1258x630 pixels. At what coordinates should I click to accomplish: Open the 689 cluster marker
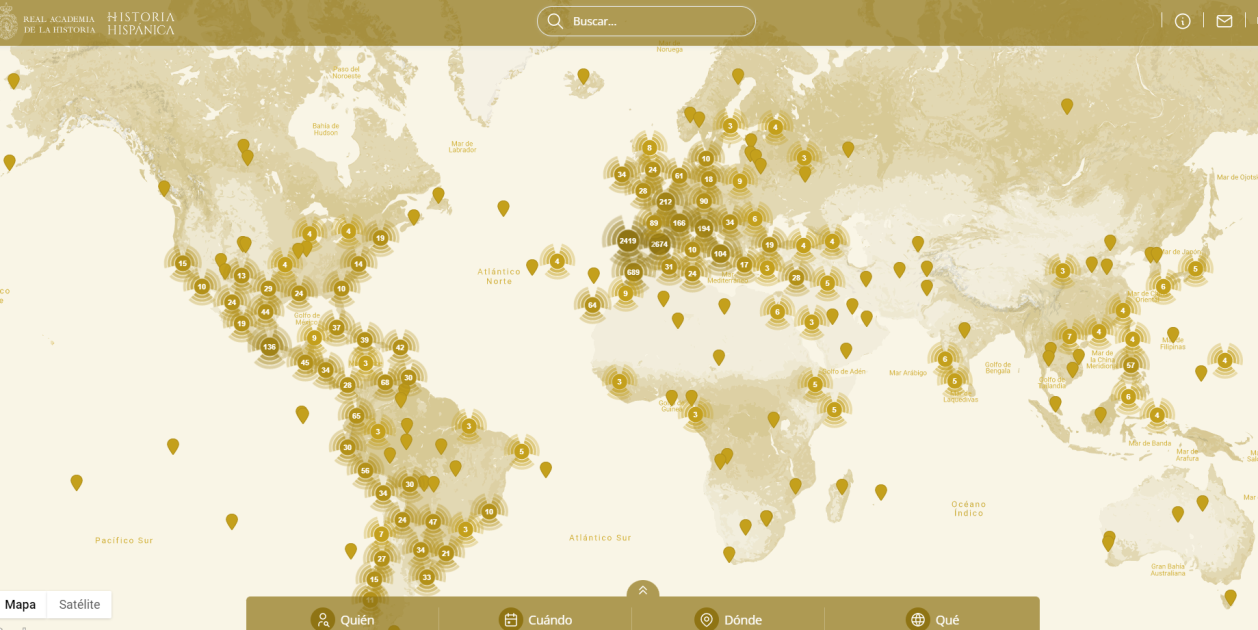633,272
